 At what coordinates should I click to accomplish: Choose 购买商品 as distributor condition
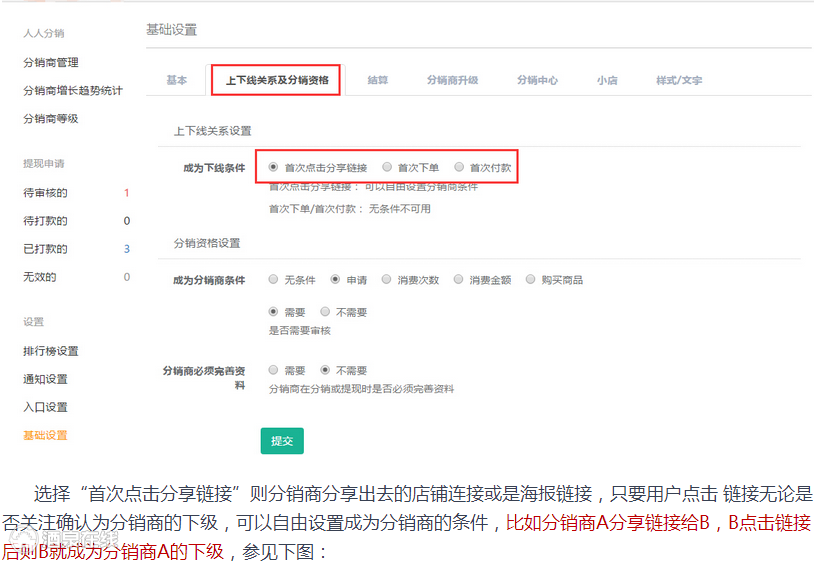530,280
